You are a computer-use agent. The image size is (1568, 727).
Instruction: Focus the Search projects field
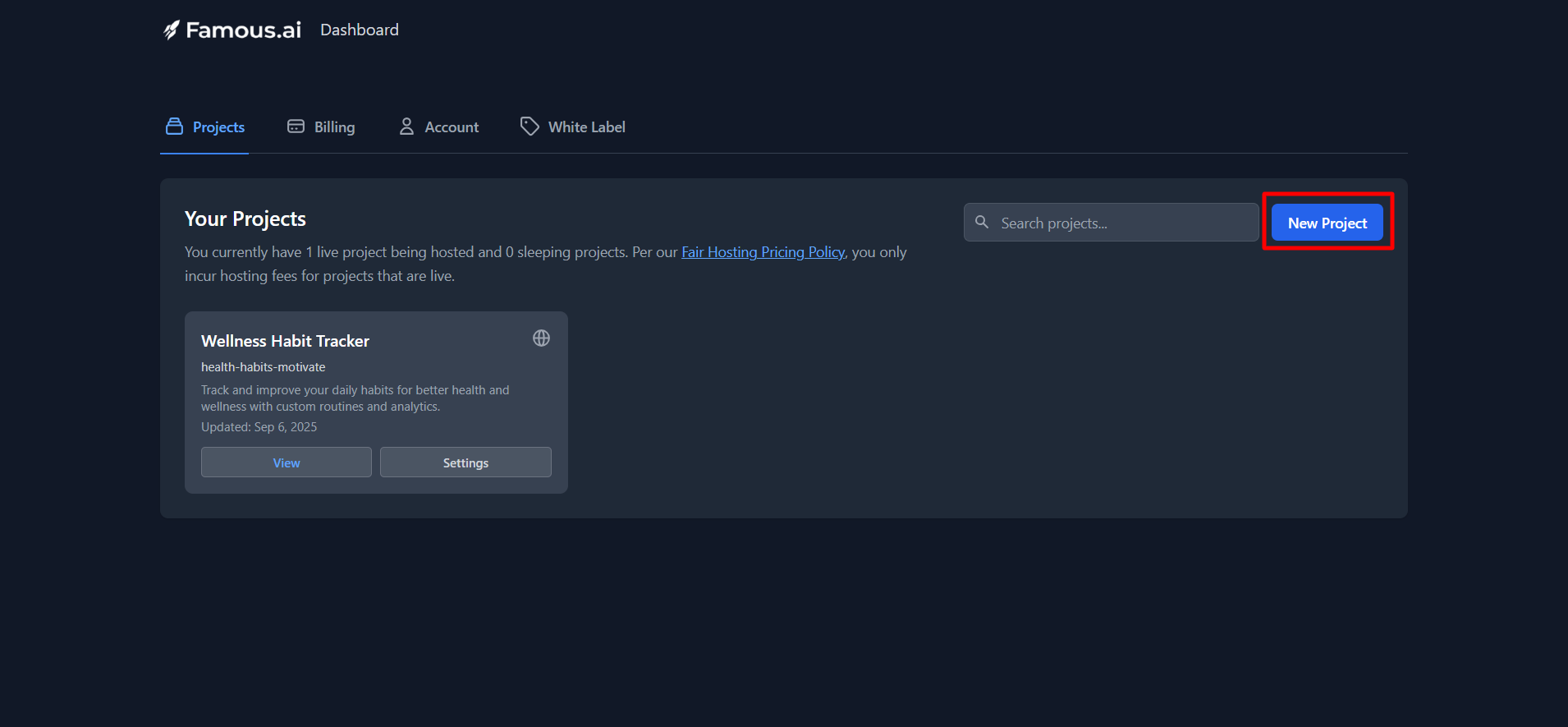(1111, 223)
